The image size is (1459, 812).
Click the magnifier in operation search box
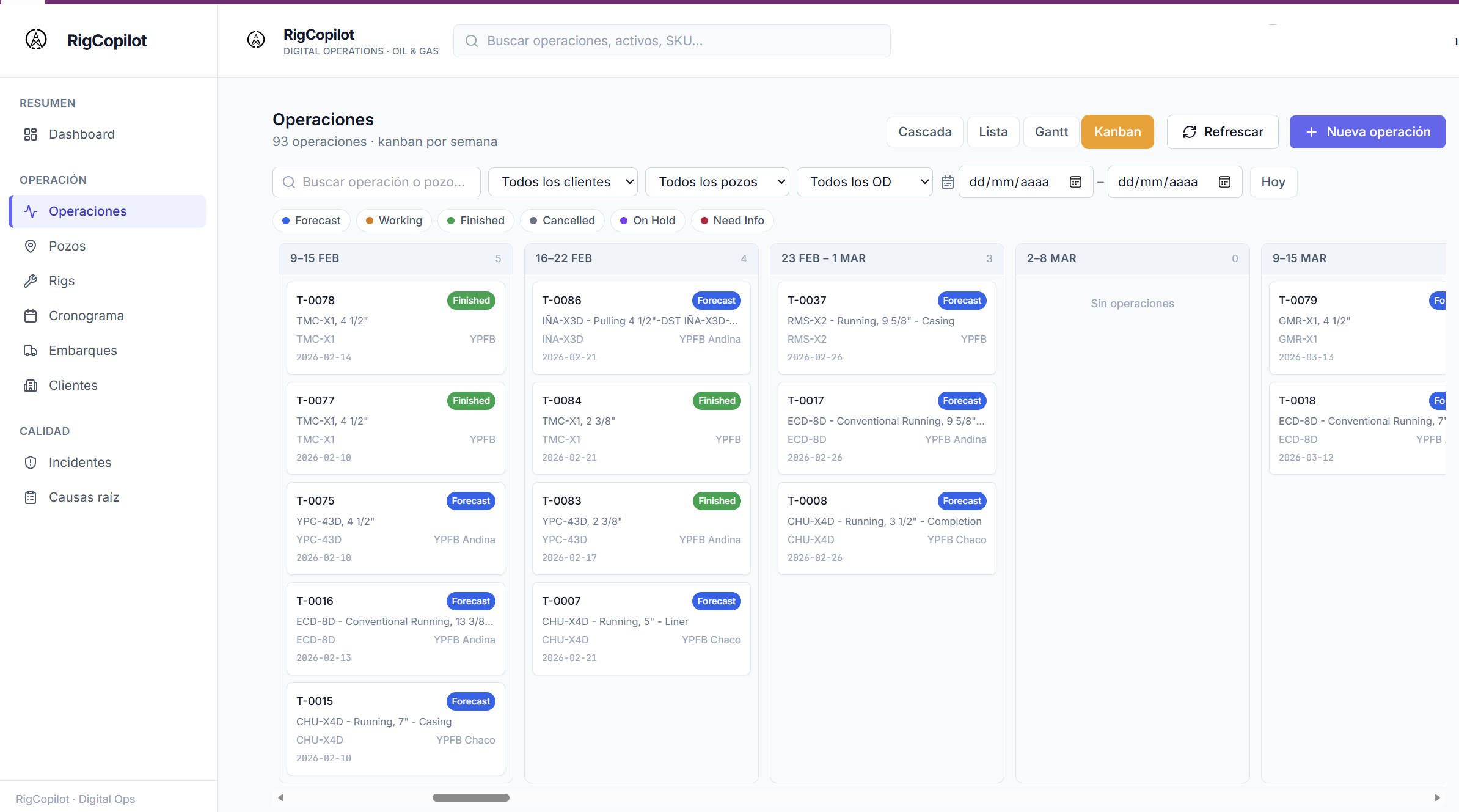(x=289, y=182)
